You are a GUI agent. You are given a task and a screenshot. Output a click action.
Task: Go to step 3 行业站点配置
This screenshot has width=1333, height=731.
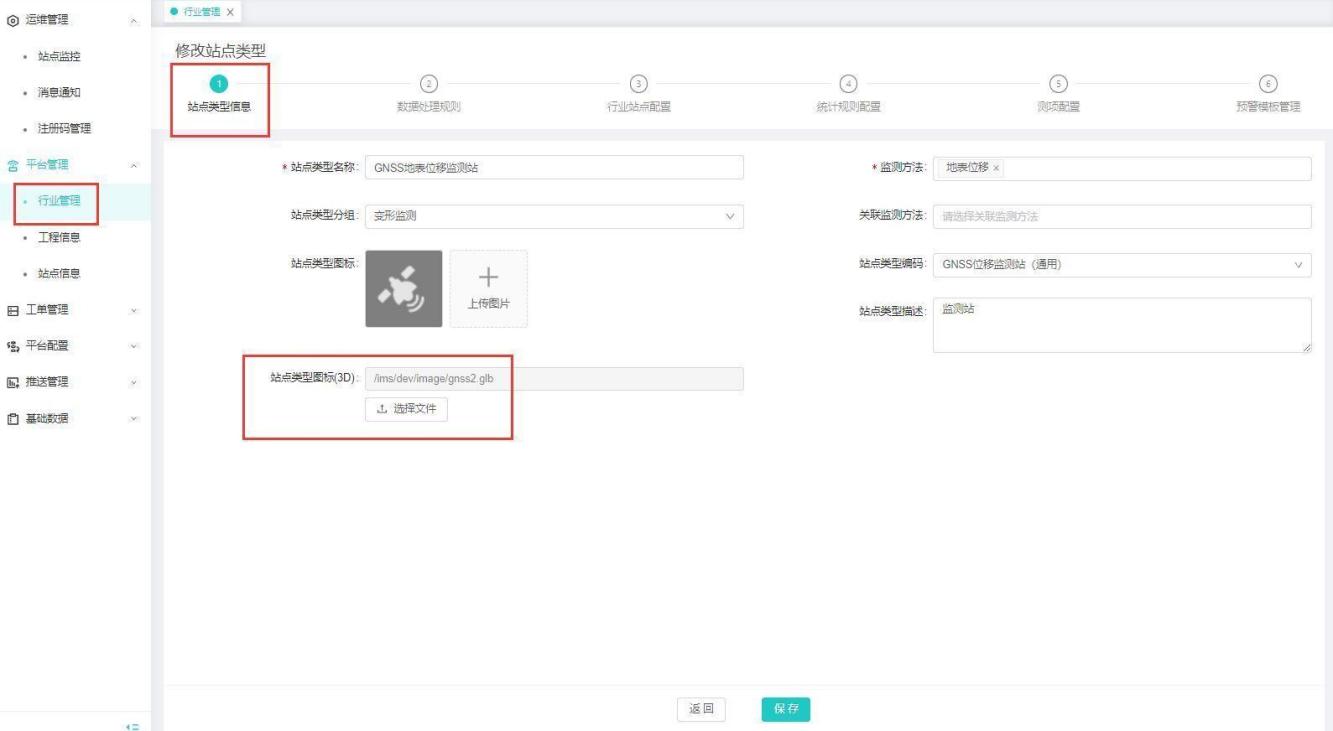pyautogui.click(x=639, y=85)
